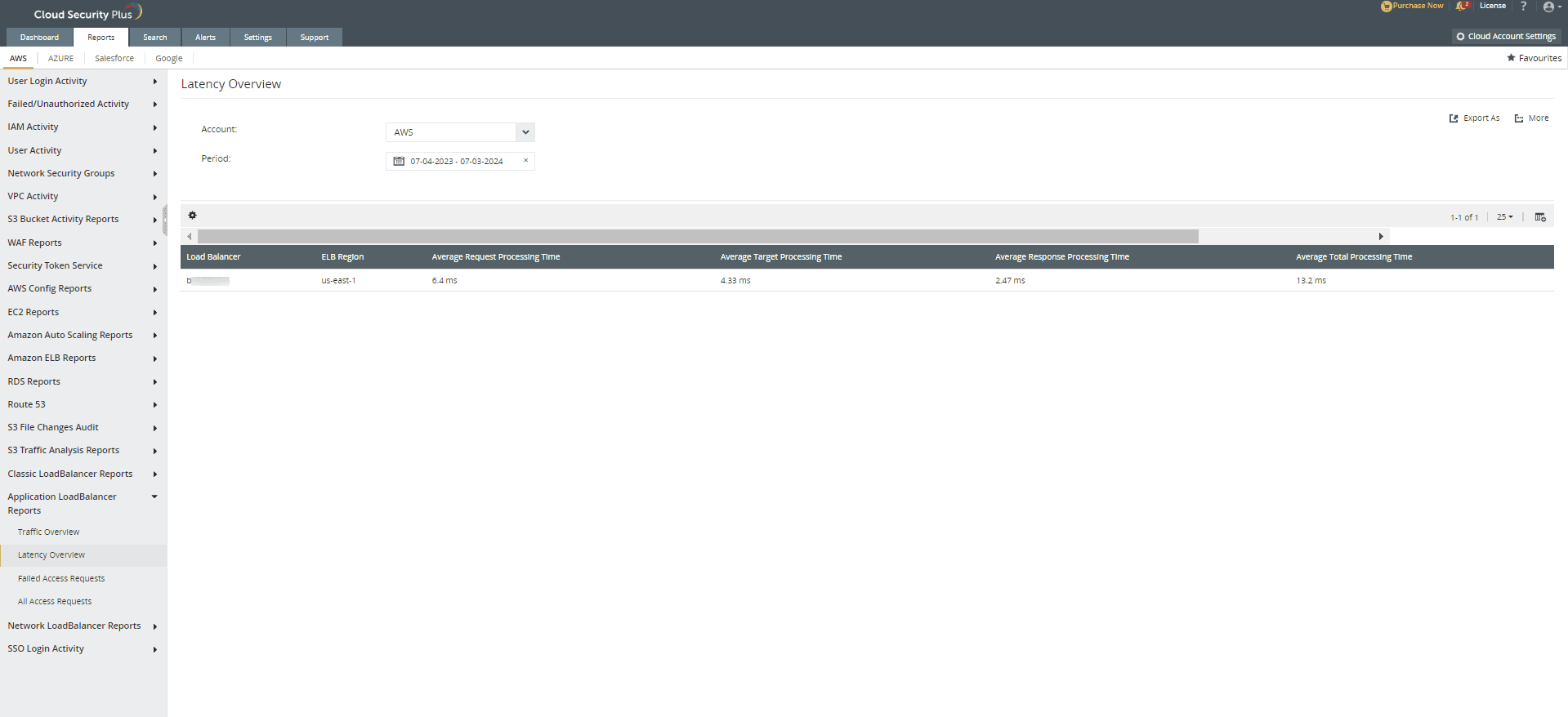Sort by Average Request Processing Time header
1568x717 pixels.
point(496,256)
